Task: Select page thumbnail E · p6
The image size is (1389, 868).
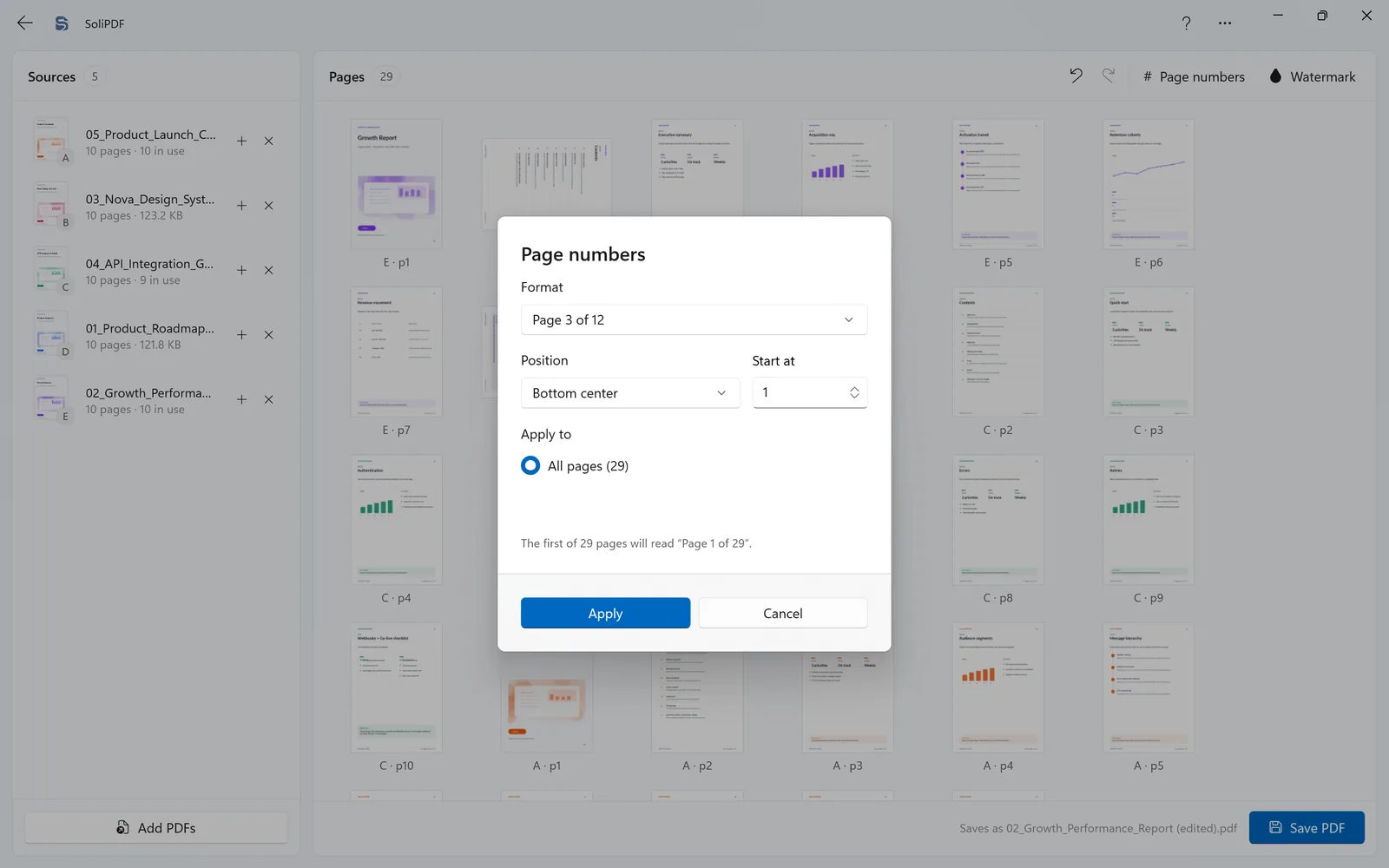Action: click(x=1149, y=184)
